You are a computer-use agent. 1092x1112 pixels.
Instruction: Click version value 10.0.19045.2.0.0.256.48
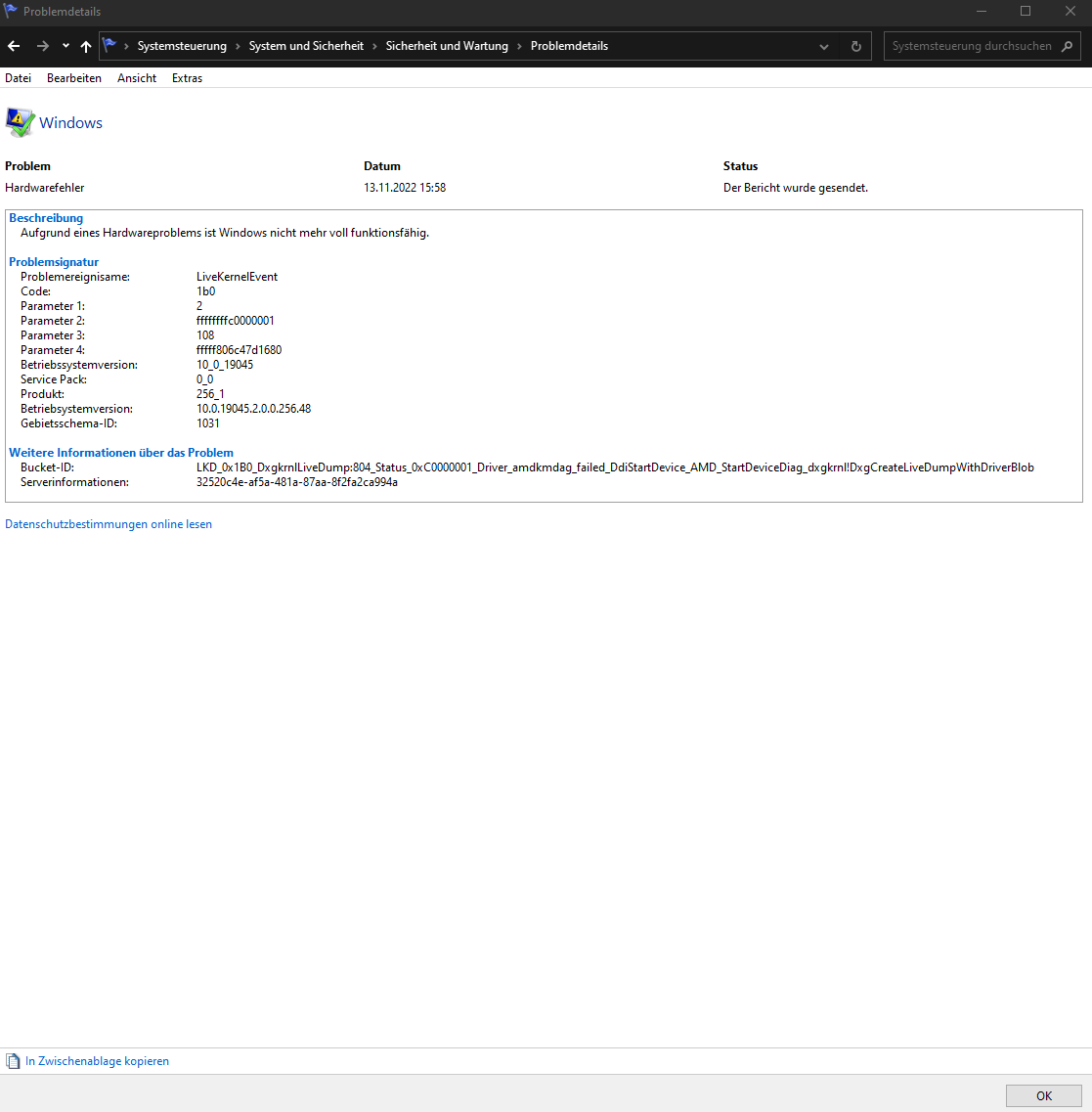click(x=254, y=409)
